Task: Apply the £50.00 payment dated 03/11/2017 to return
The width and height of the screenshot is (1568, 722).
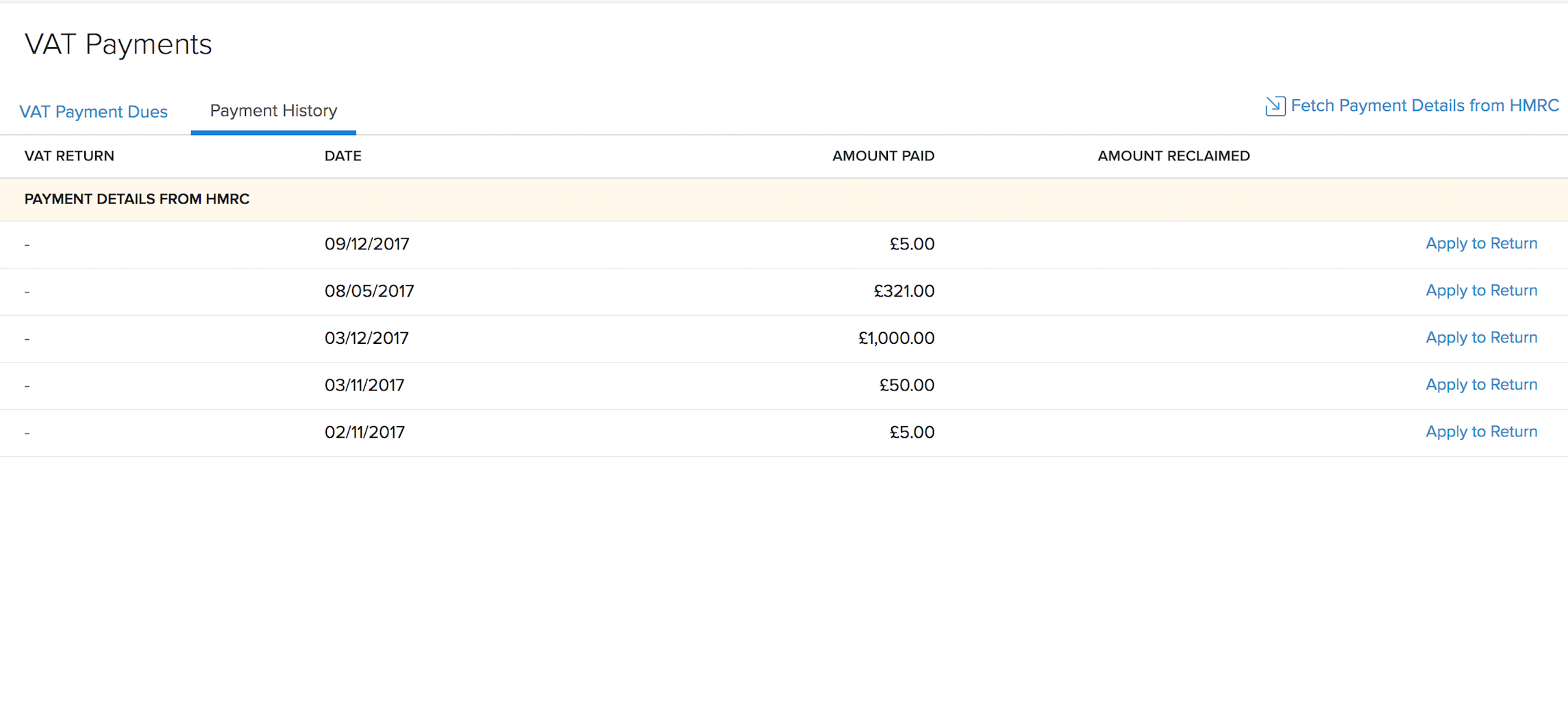Action: (1481, 384)
